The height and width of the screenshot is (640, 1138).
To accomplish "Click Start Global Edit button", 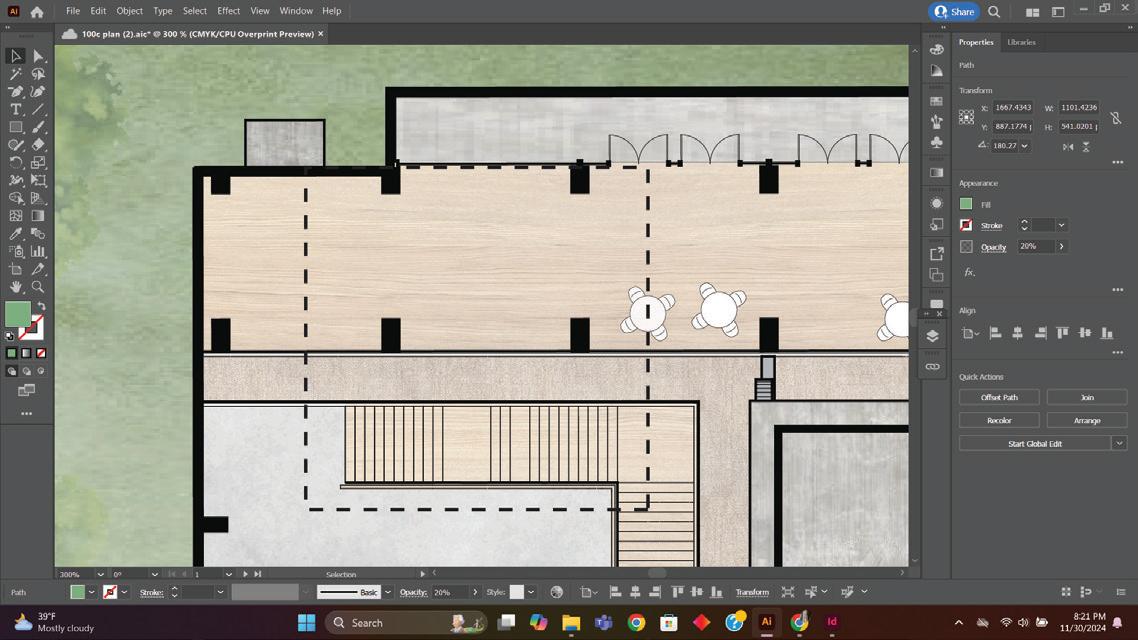I will click(1034, 443).
